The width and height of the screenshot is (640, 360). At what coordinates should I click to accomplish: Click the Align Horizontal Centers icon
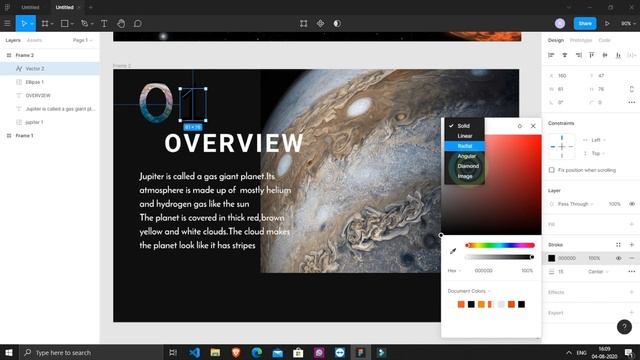tap(565, 55)
